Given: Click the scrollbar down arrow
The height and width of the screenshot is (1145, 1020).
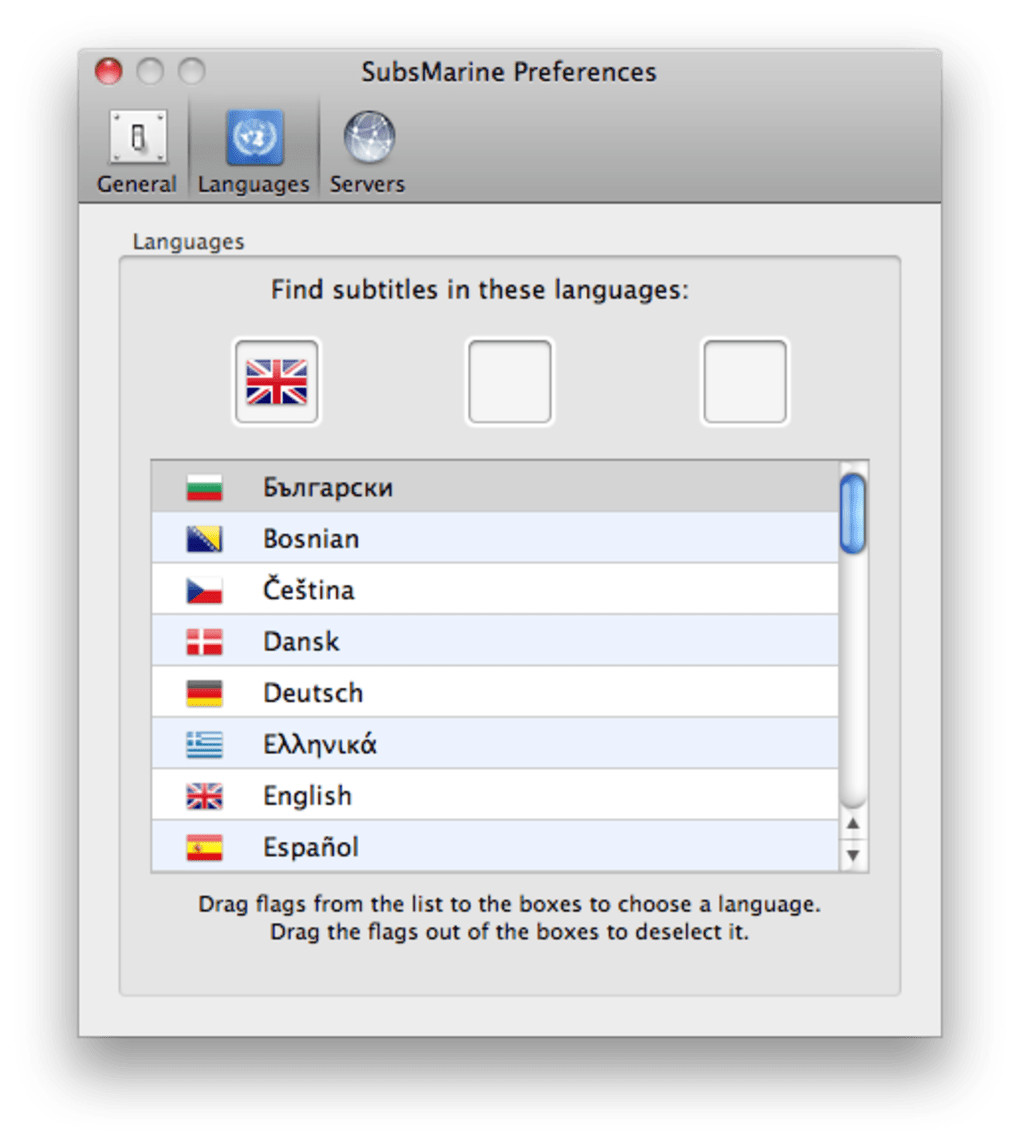Looking at the screenshot, I should click(x=853, y=854).
